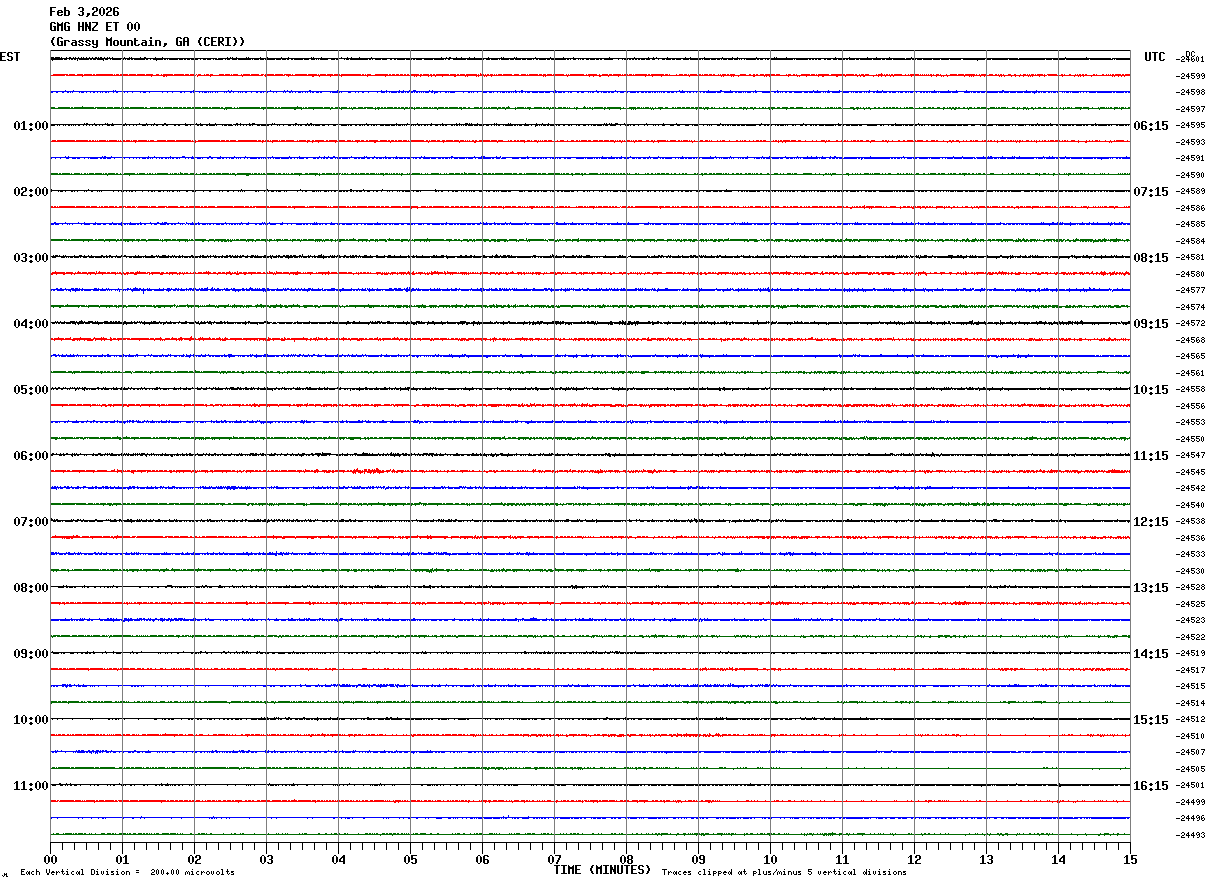Select the station code 'GMG HNZ ET 00'
1210x886 pixels.
coord(95,27)
